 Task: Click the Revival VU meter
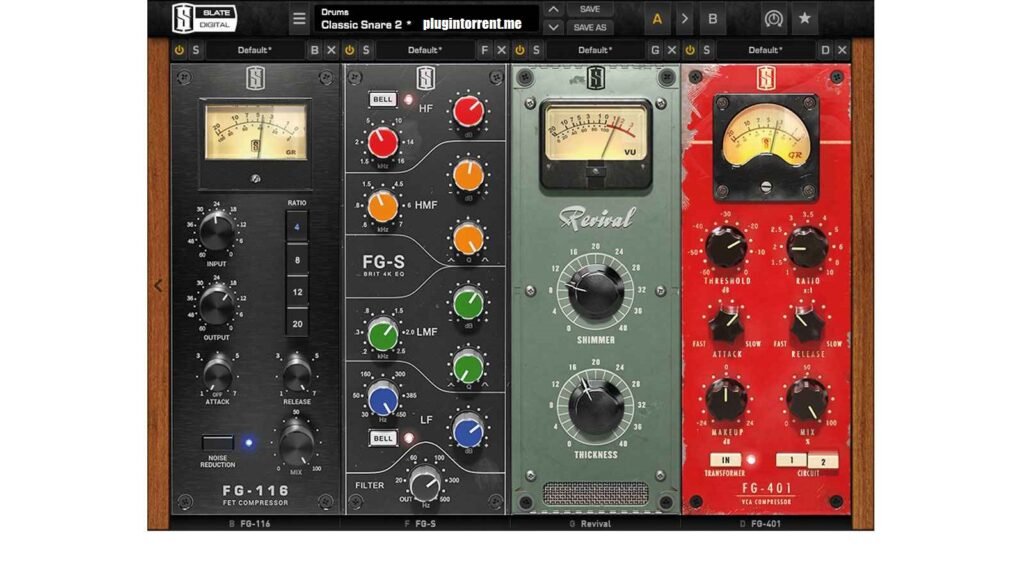pyautogui.click(x=596, y=134)
